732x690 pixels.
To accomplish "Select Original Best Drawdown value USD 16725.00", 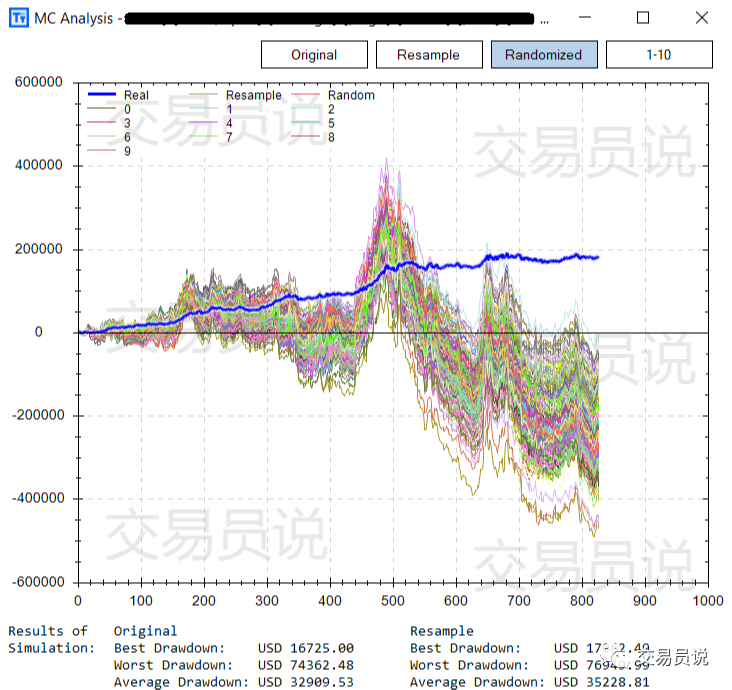I will pyautogui.click(x=306, y=648).
